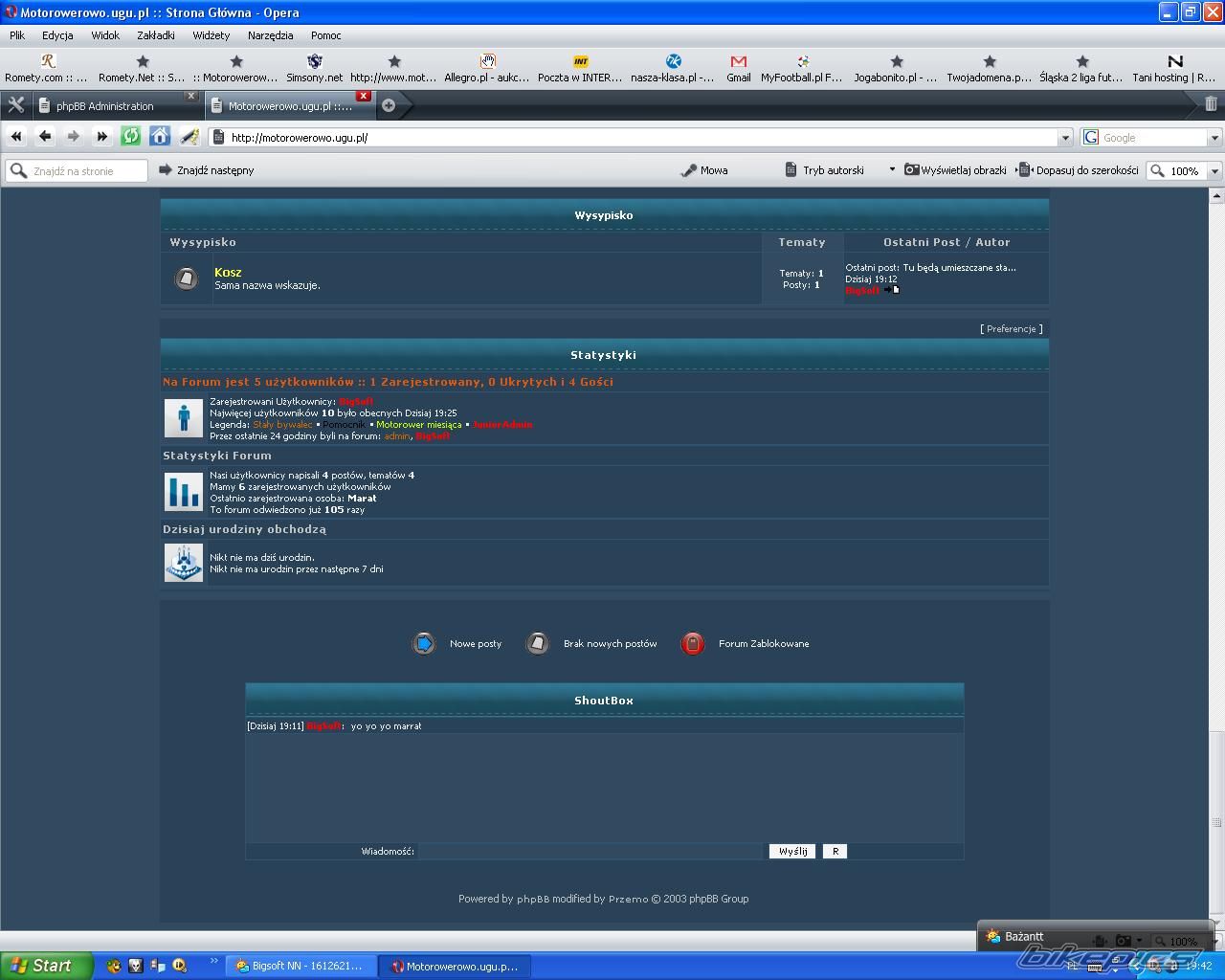The width and height of the screenshot is (1225, 980).
Task: Open the Wand password manager icon
Action: [189, 137]
